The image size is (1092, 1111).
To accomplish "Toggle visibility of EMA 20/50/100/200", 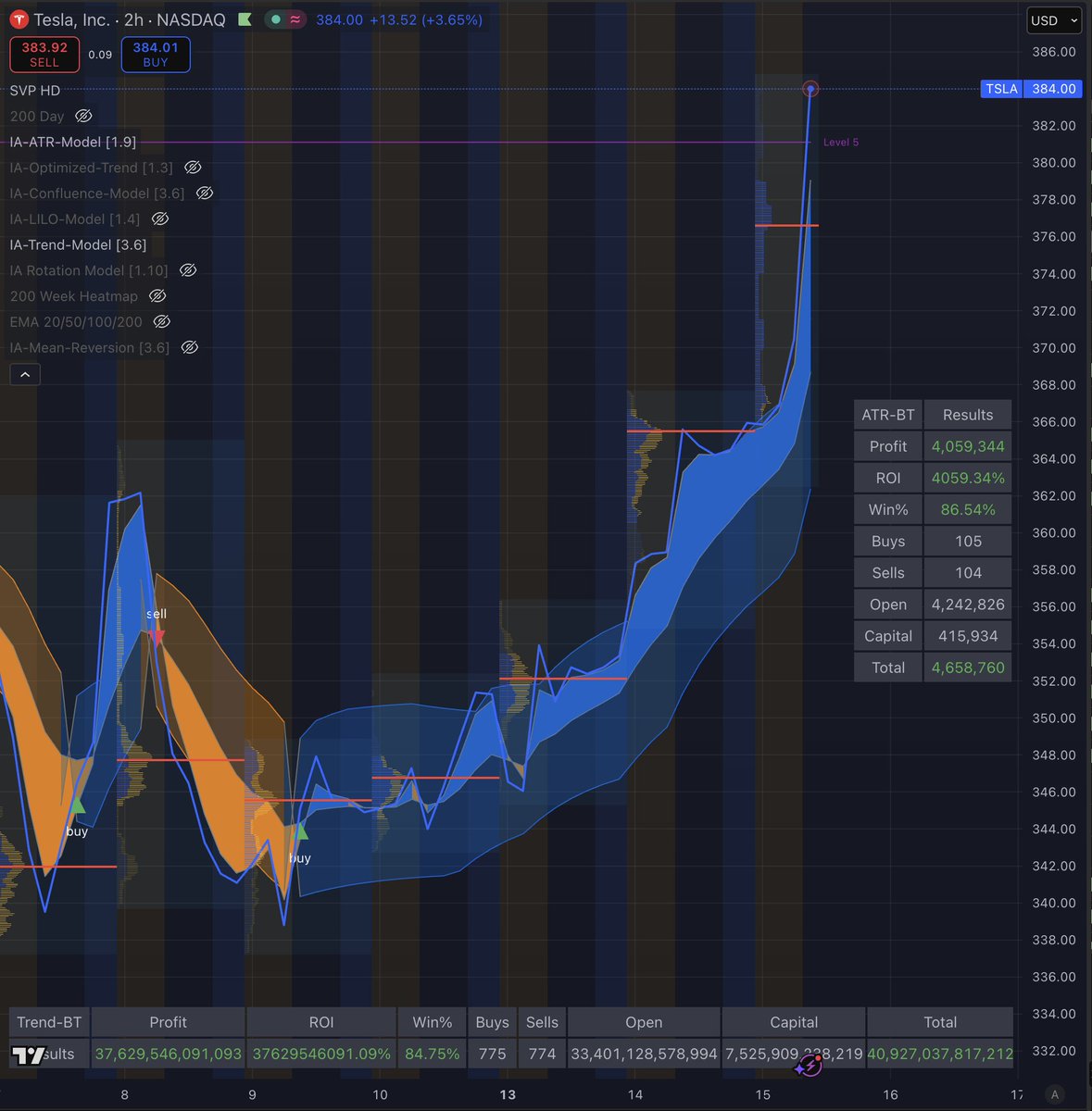I will point(162,322).
